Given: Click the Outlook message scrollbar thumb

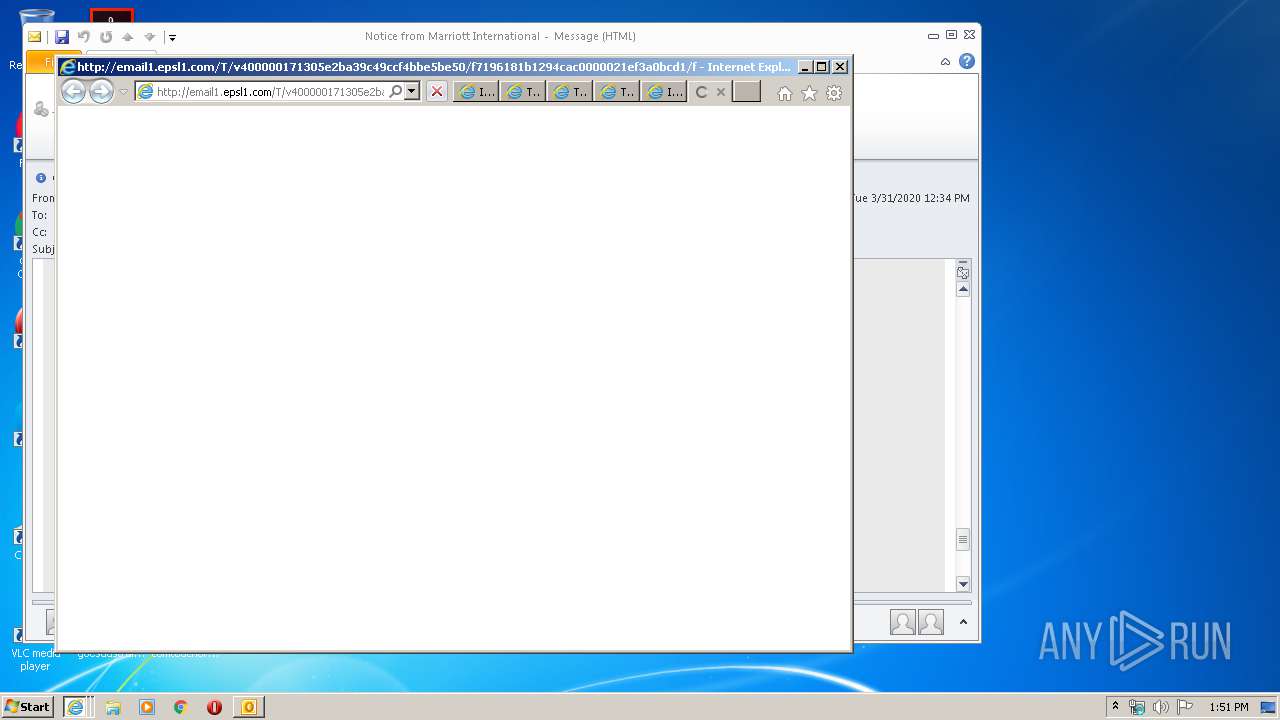Looking at the screenshot, I should [x=963, y=540].
